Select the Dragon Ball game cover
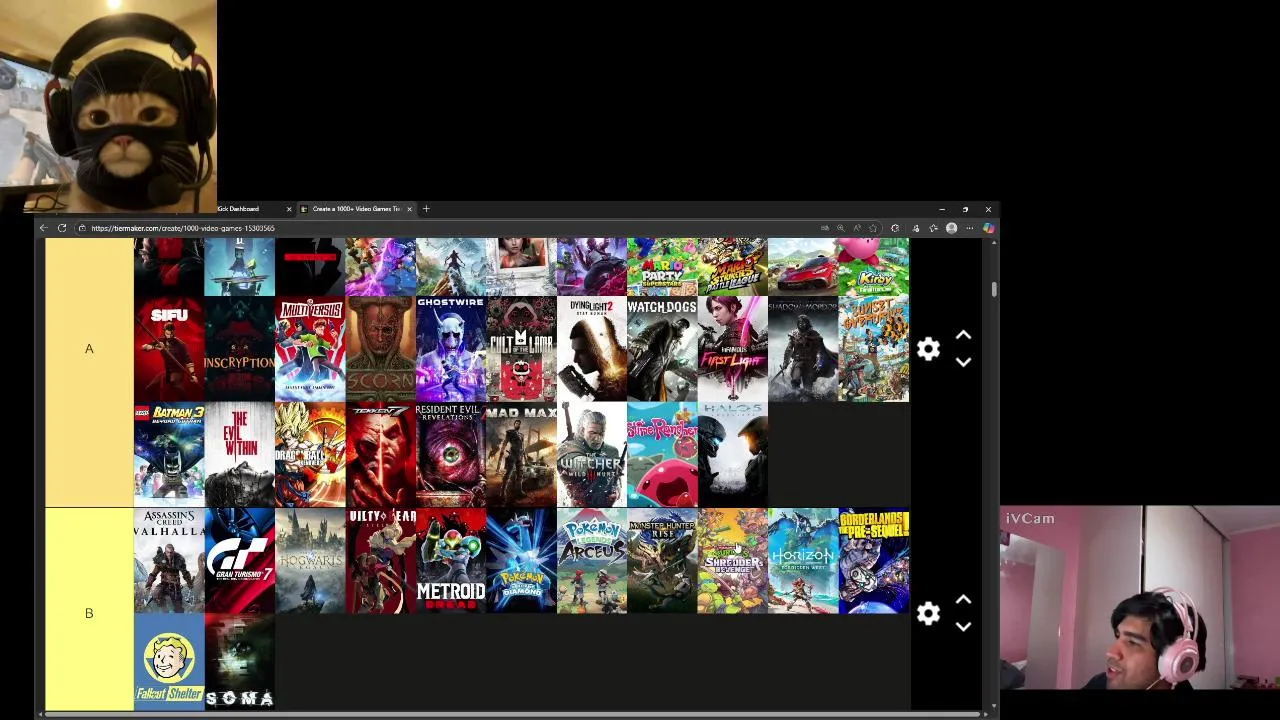This screenshot has width=1280, height=720. (x=310, y=455)
